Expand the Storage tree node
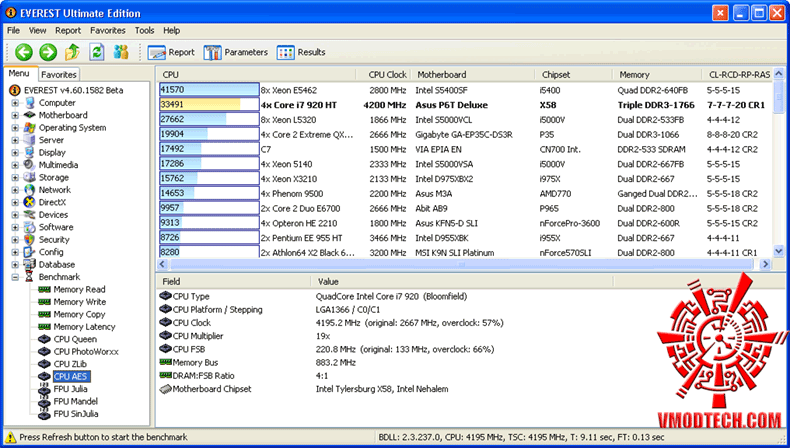Viewport: 790px width, 448px height. click(15, 177)
